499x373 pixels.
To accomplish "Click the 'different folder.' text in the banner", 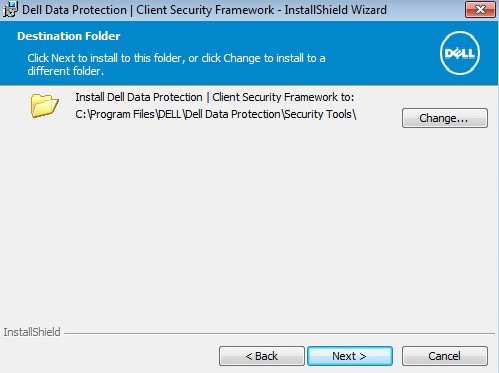I will 66,71.
